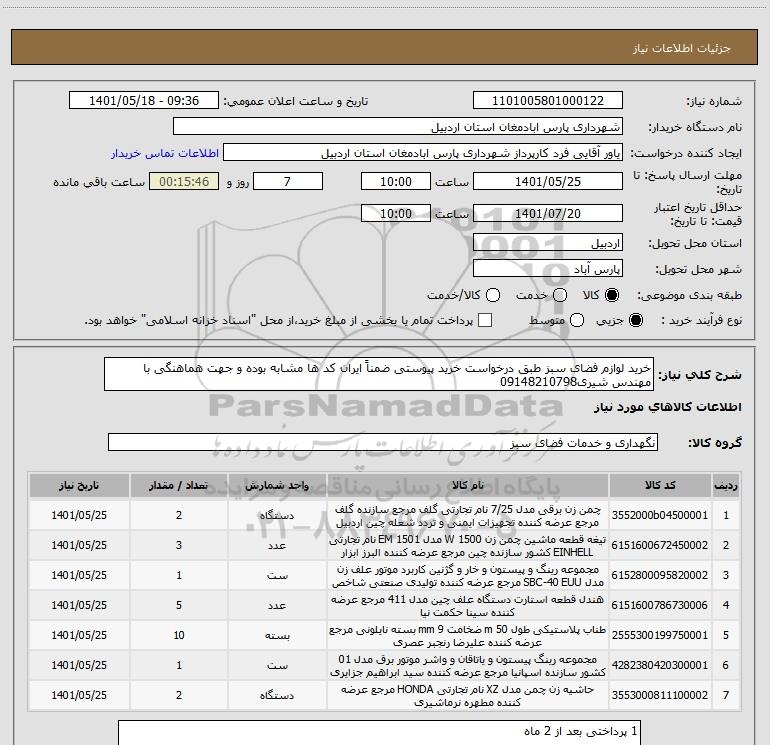This screenshot has width=770, height=745.
Task: Click the remaining days field showing 7
Action: click(288, 182)
